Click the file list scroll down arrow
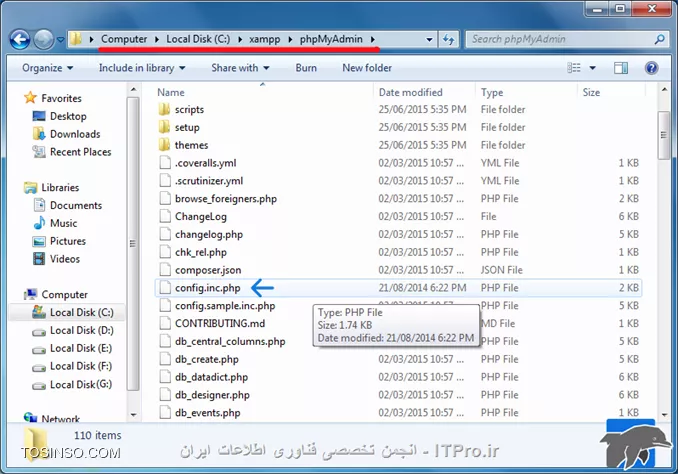The image size is (678, 474). 664,414
